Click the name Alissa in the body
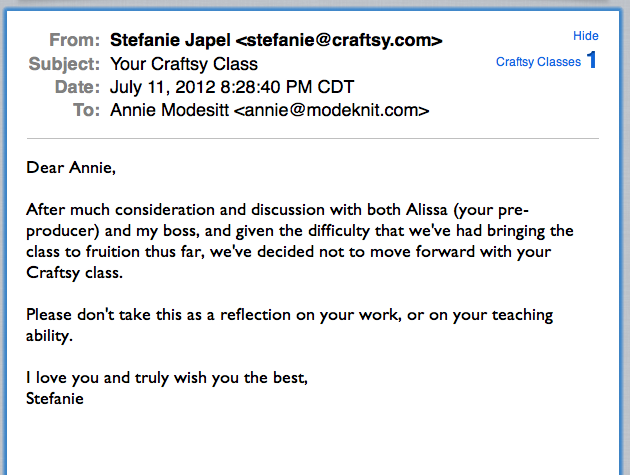 [426, 210]
